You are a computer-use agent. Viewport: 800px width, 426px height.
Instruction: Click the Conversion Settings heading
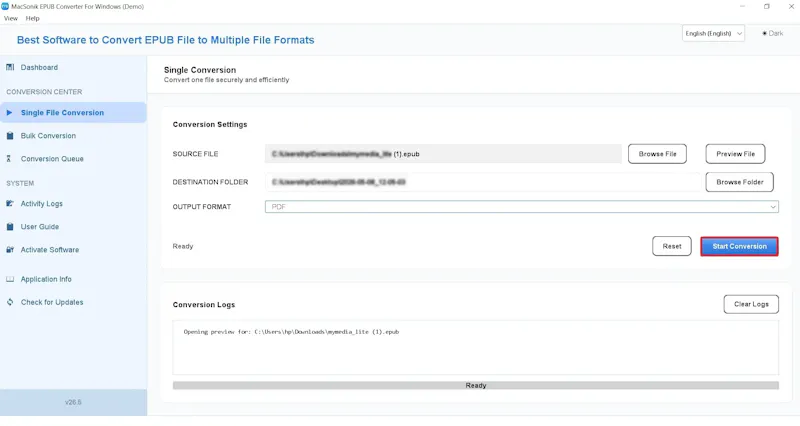coord(210,124)
